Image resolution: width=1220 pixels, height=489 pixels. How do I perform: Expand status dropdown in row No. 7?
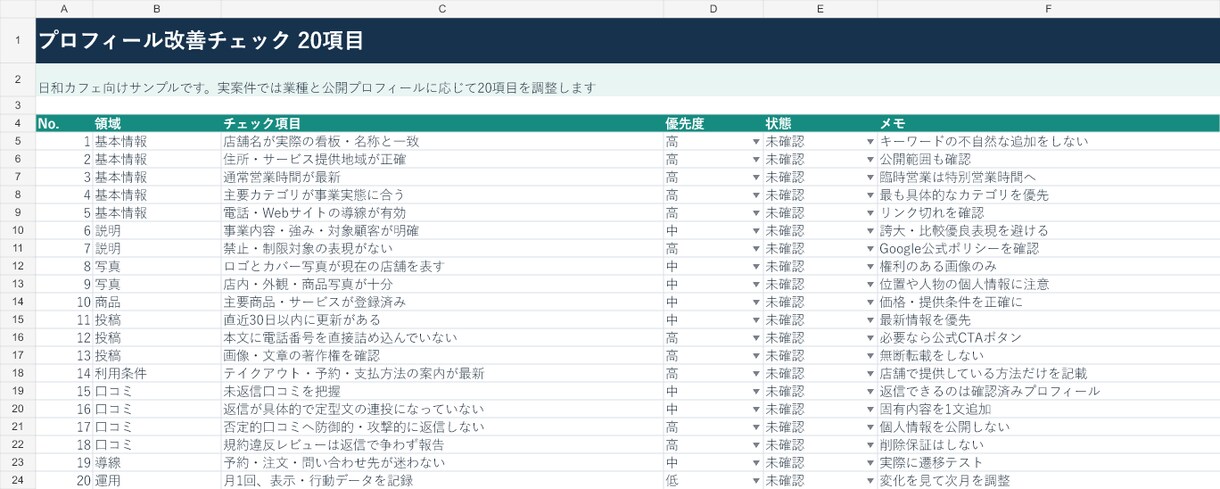(870, 249)
